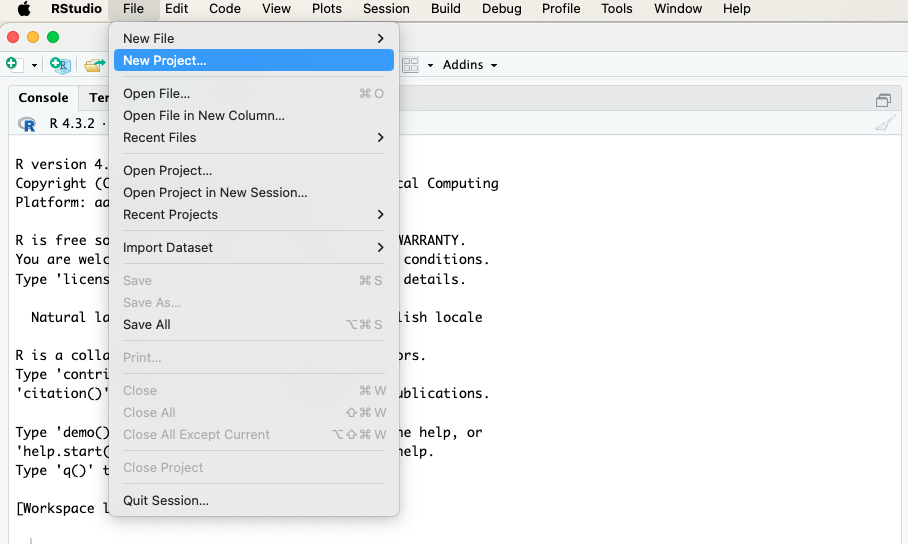Open the Apple menu

click(x=23, y=9)
